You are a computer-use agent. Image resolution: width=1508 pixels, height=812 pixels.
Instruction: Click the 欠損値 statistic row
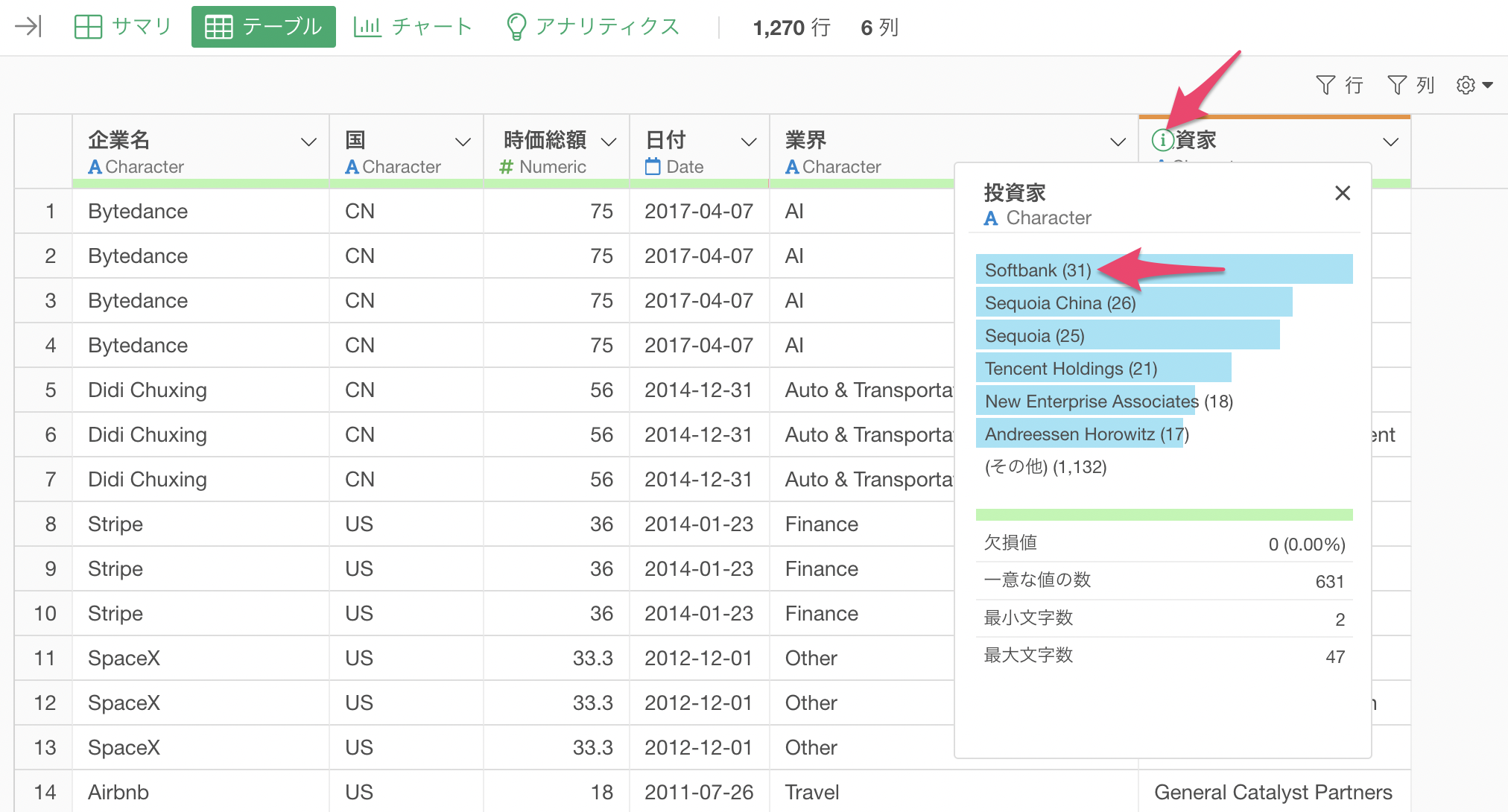(x=1164, y=543)
